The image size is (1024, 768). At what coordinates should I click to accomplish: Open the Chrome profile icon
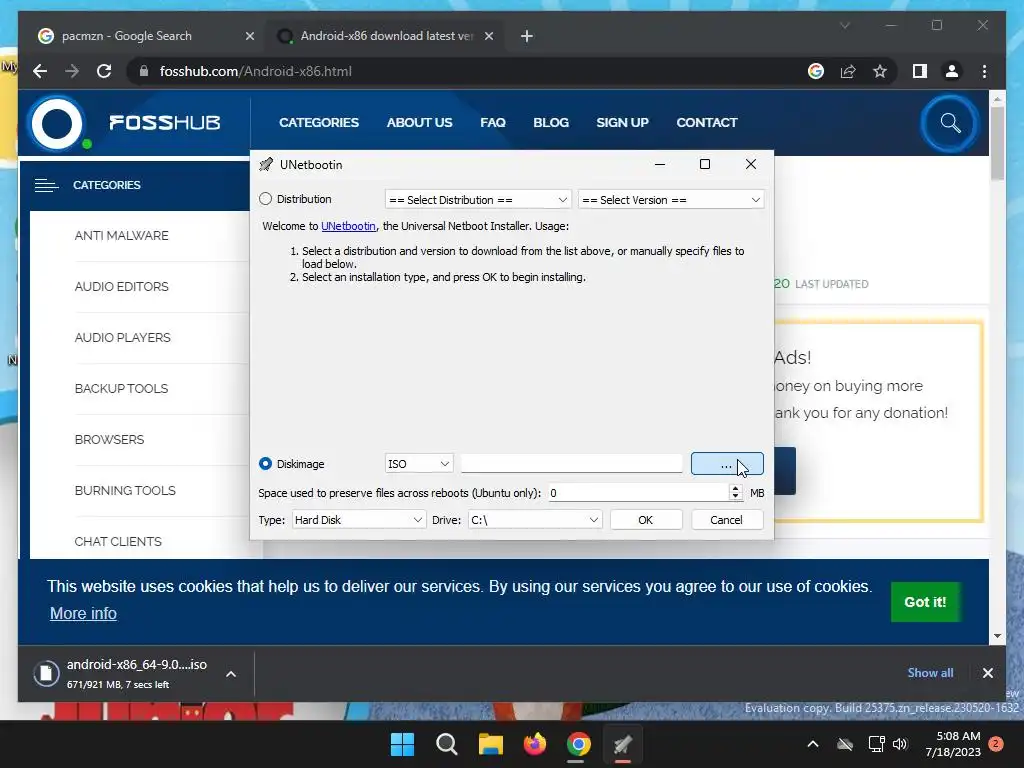952,71
